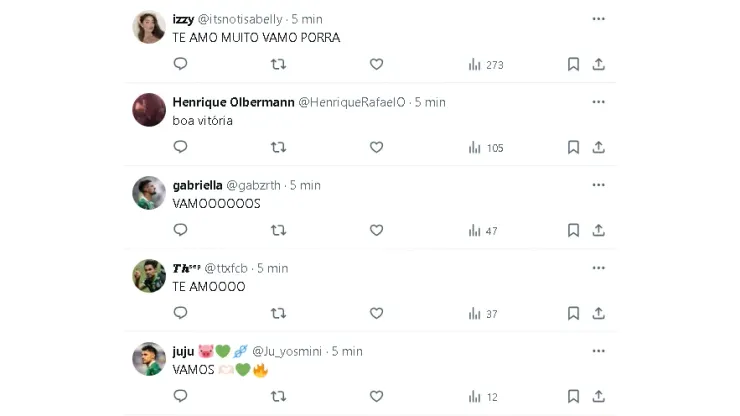740x416 pixels.
Task: Open izzy's profile picture
Action: pos(149,27)
